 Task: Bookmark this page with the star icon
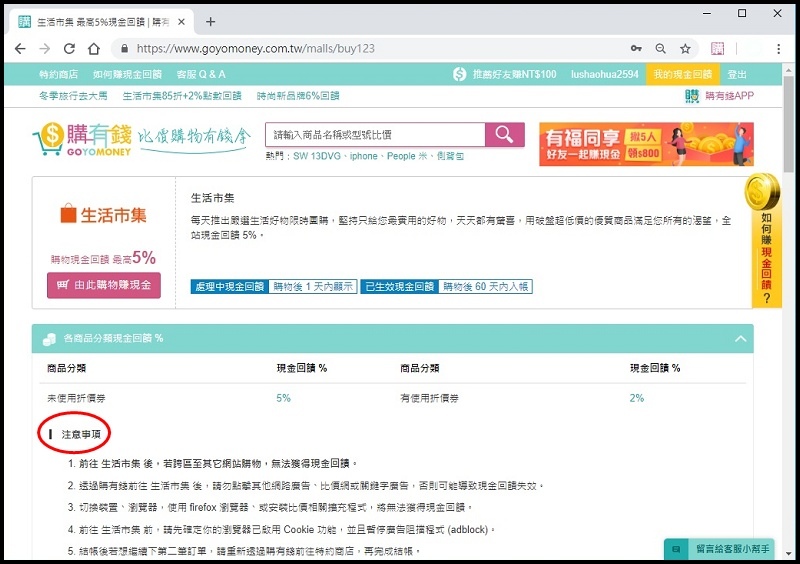[685, 48]
